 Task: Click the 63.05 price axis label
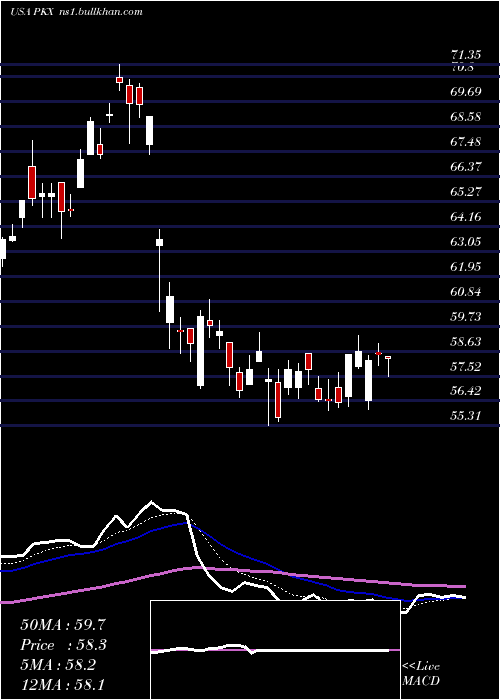coord(466,242)
